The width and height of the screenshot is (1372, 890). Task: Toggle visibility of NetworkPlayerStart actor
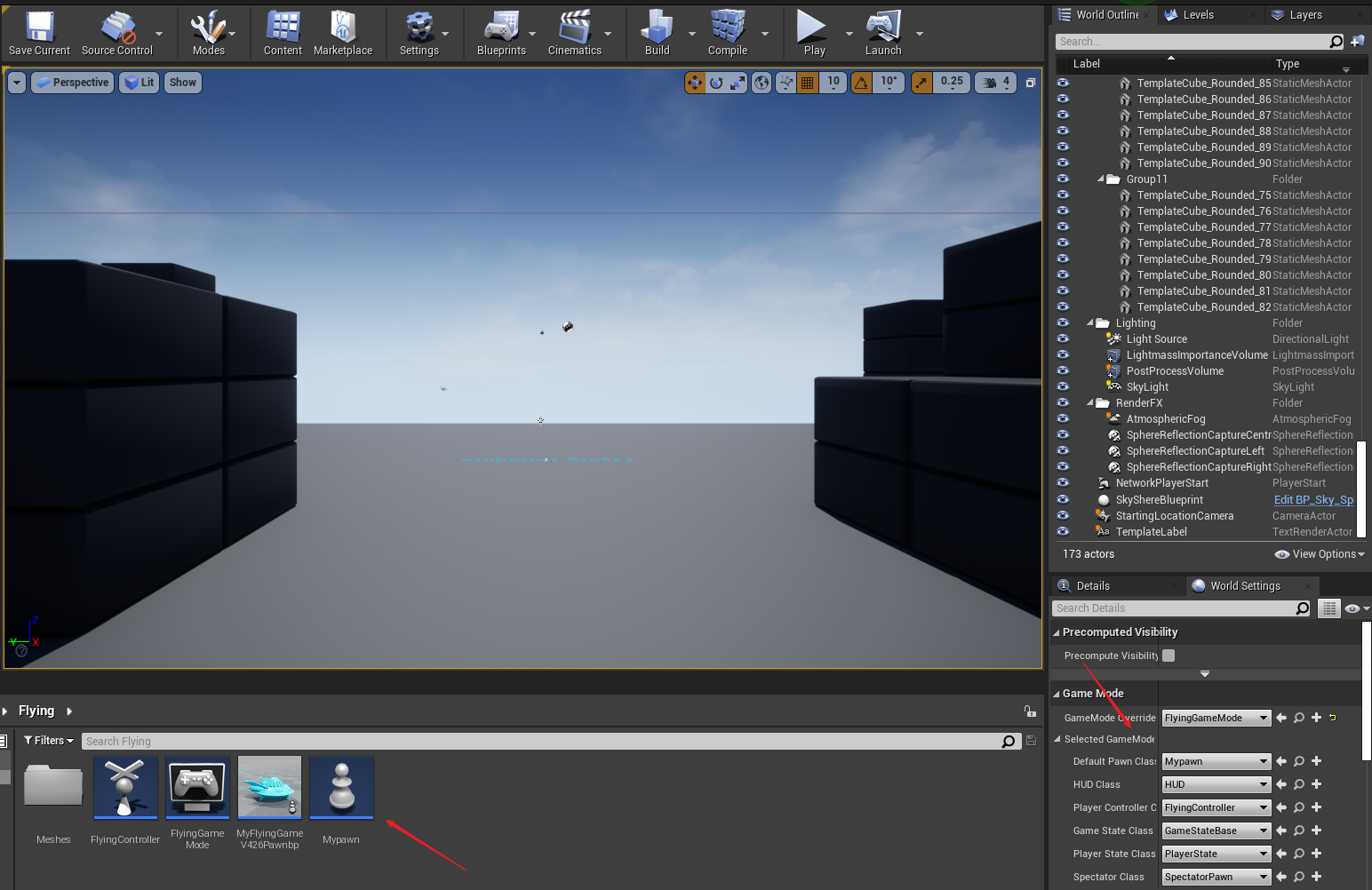pyautogui.click(x=1063, y=482)
